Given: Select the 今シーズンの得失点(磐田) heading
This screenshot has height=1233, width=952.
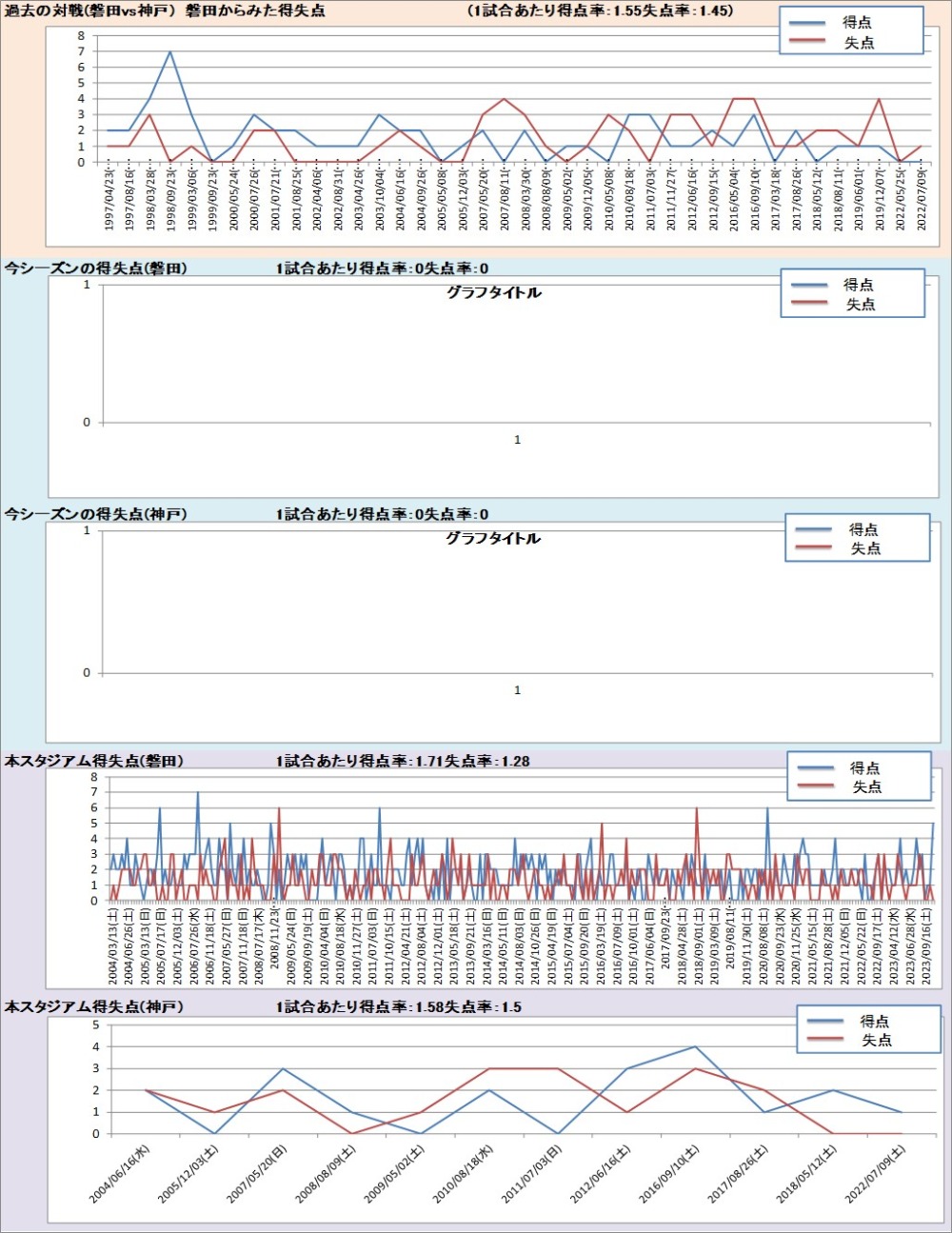Looking at the screenshot, I should [x=95, y=268].
